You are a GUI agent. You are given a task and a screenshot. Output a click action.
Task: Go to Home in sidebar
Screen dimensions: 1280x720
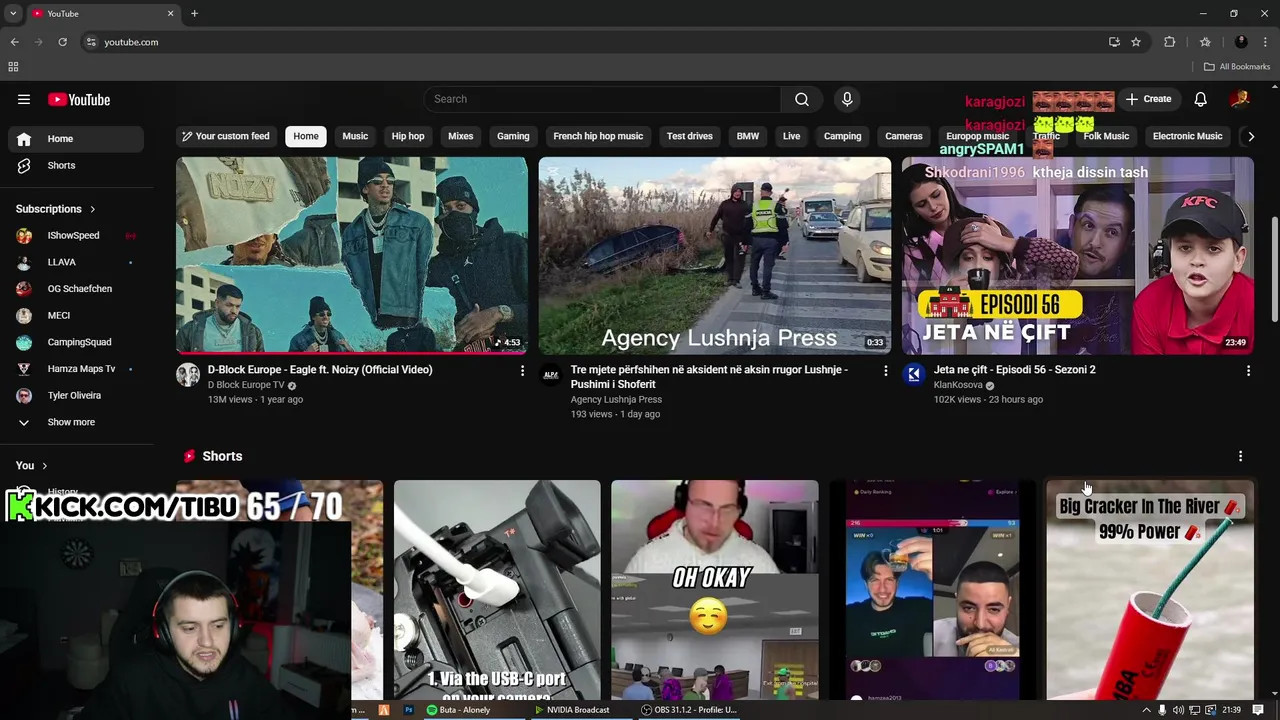[76, 139]
